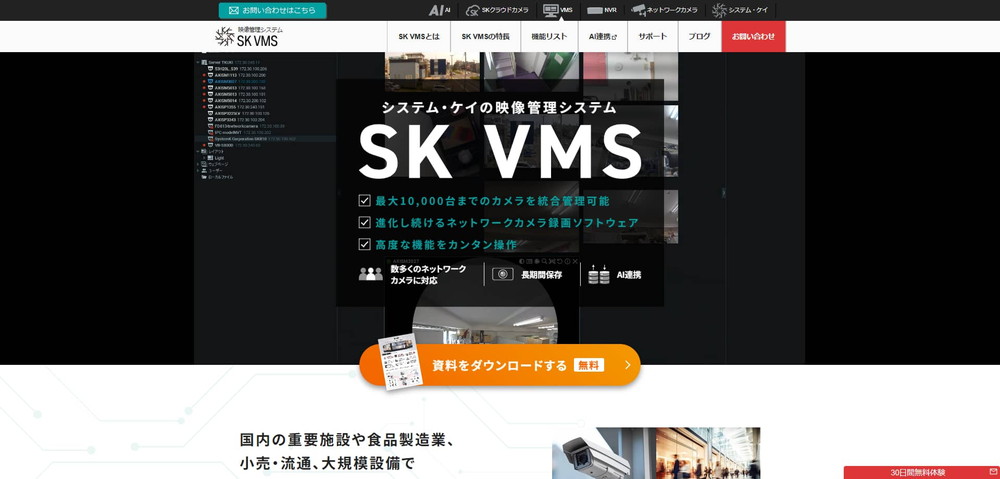The image size is (1000, 479).
Task: Click the red お問い合わせ navigation button
Action: [754, 36]
